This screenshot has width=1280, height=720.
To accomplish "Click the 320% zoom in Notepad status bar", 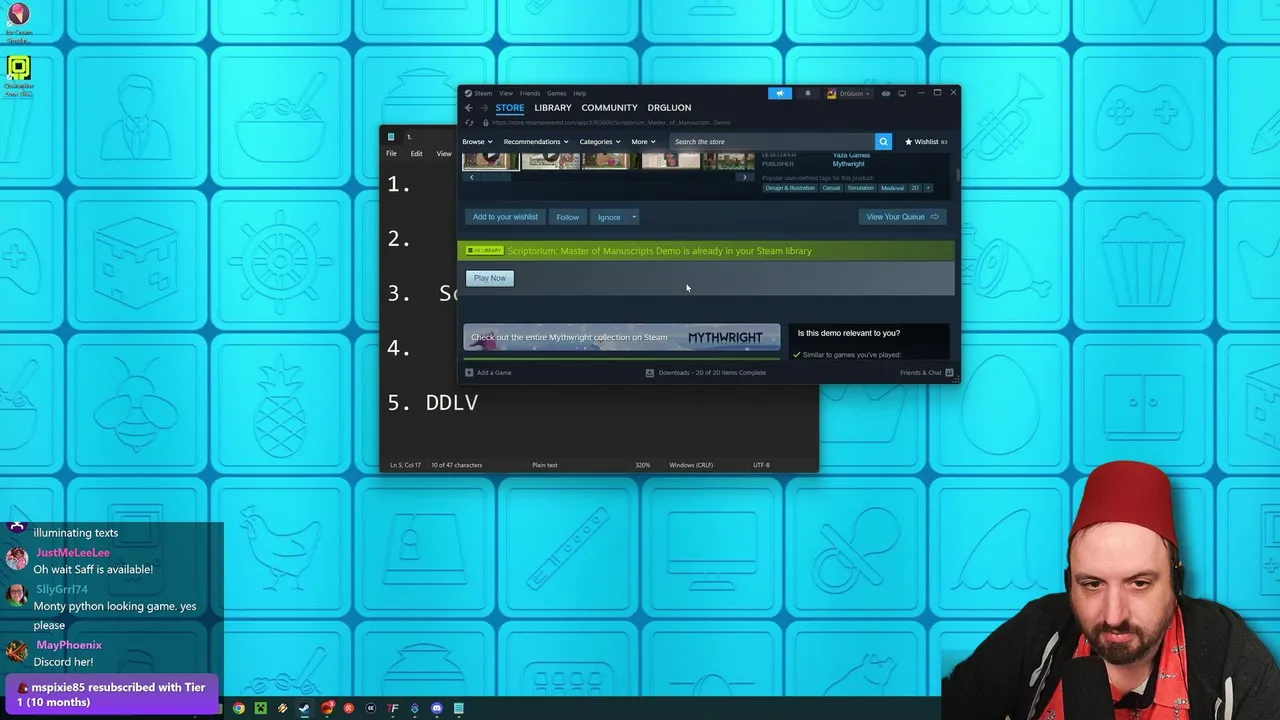I will (x=643, y=465).
